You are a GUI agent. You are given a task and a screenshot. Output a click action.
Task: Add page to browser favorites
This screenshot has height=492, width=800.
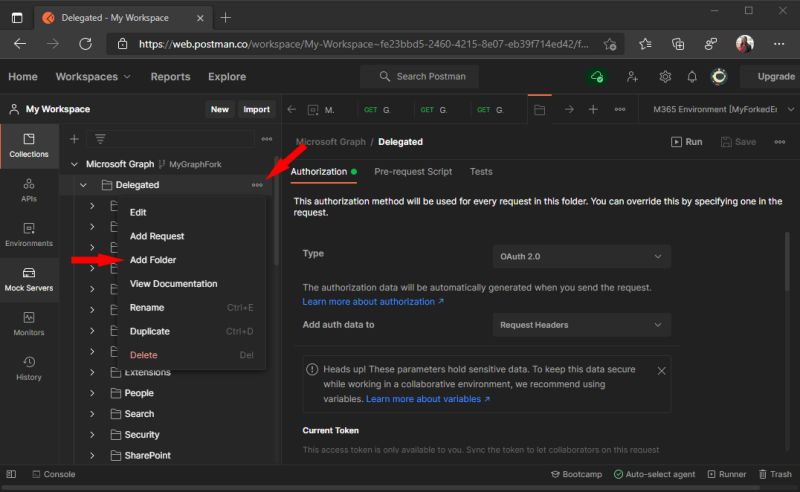610,44
